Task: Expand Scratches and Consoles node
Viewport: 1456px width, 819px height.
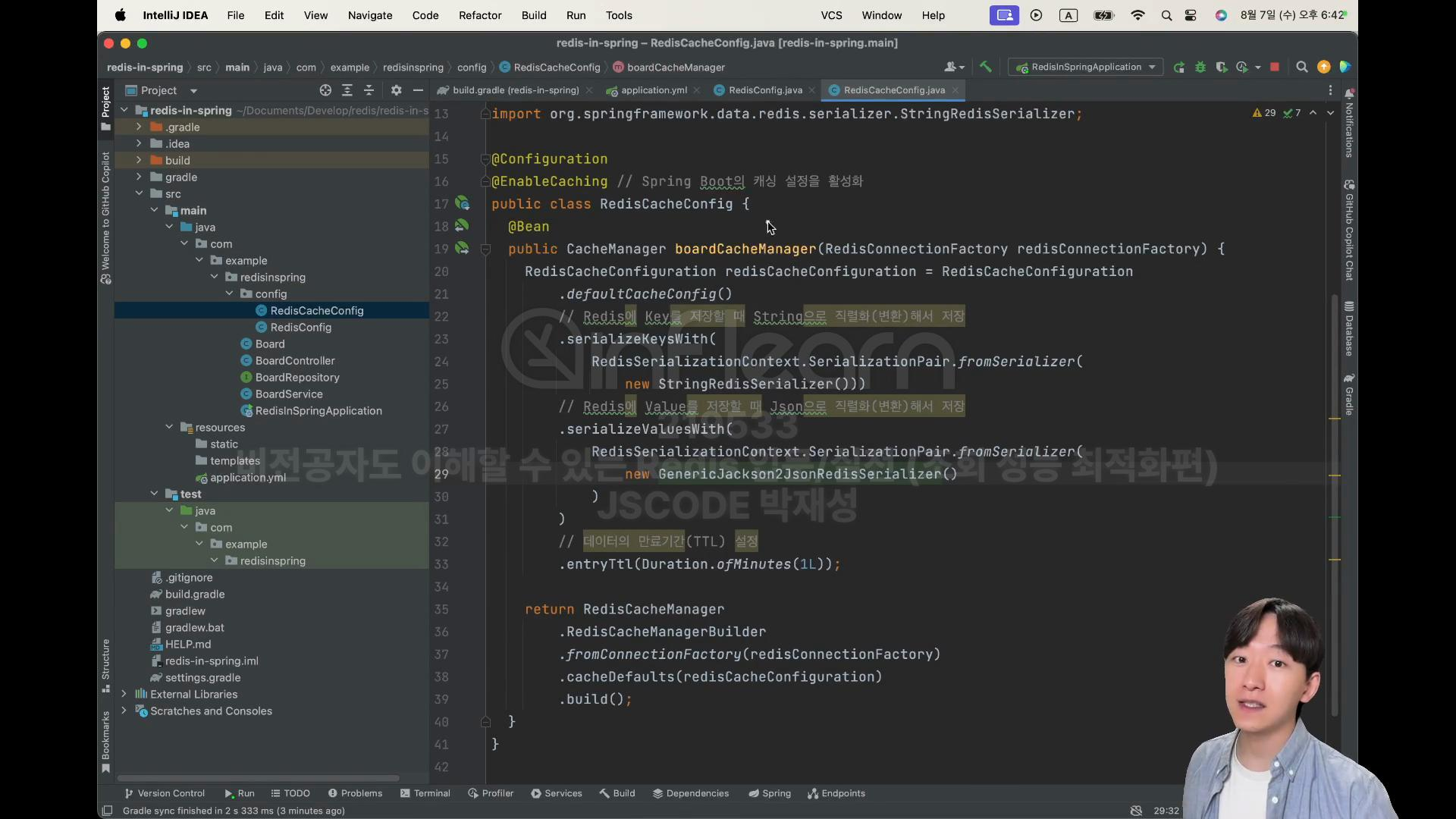Action: coord(124,711)
